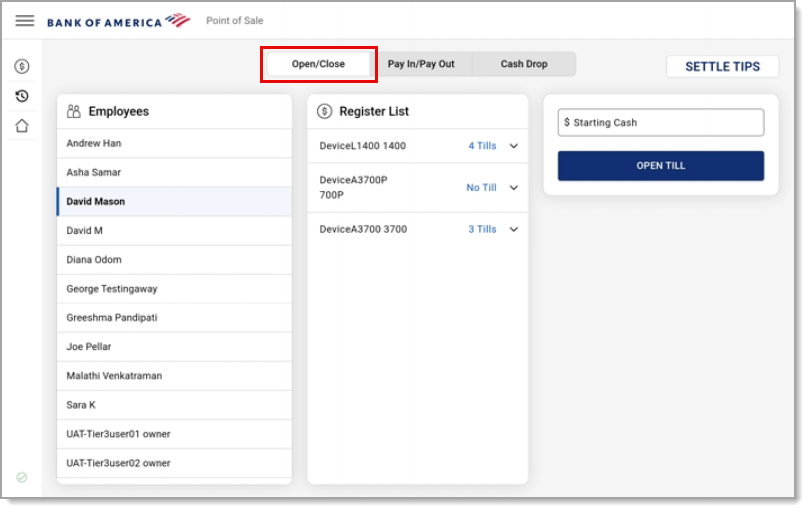This screenshot has height=511, width=808.
Task: Click the No Till link
Action: (x=481, y=188)
